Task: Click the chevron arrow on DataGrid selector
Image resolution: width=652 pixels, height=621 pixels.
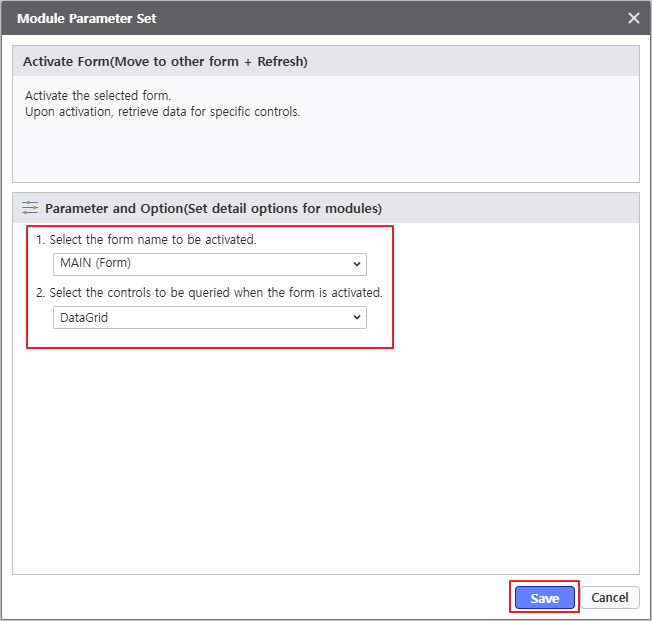Action: click(x=357, y=317)
